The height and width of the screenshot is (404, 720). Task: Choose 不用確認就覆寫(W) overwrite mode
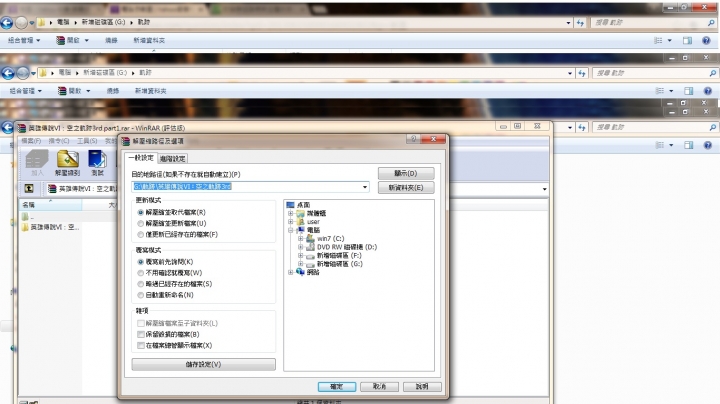pos(170,273)
